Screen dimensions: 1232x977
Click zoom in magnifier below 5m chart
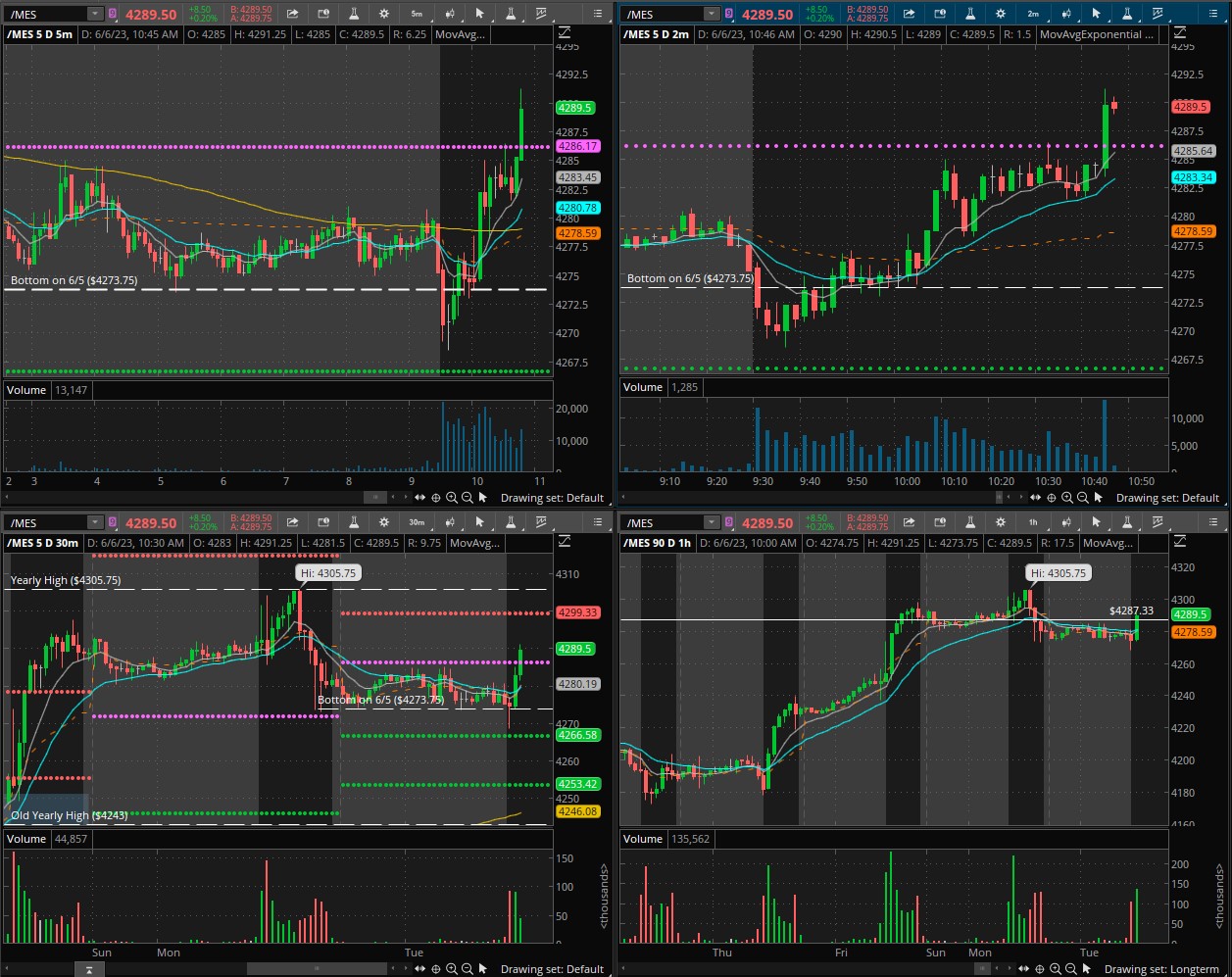tap(450, 498)
